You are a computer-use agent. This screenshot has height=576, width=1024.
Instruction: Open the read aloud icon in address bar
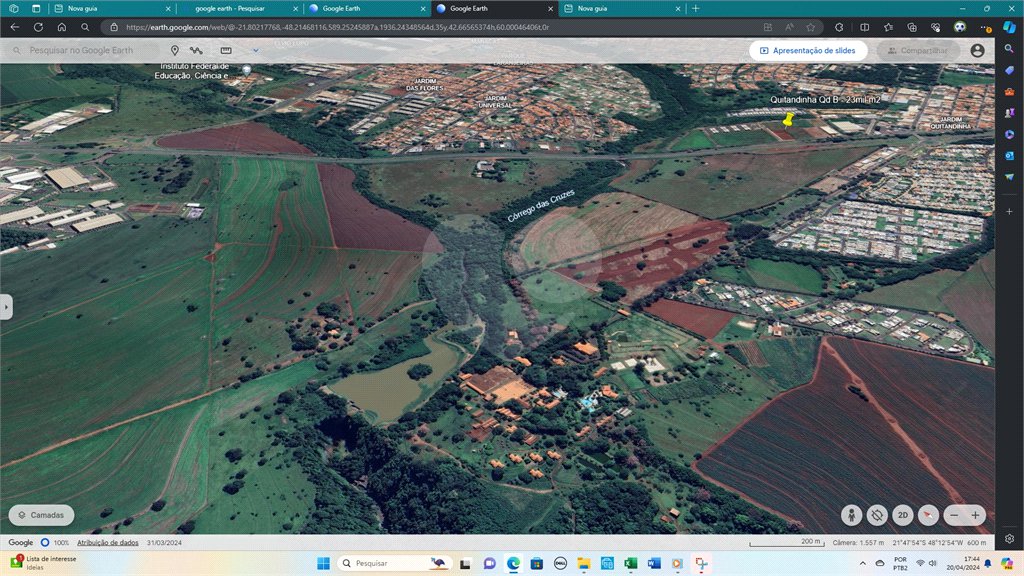[x=789, y=27]
